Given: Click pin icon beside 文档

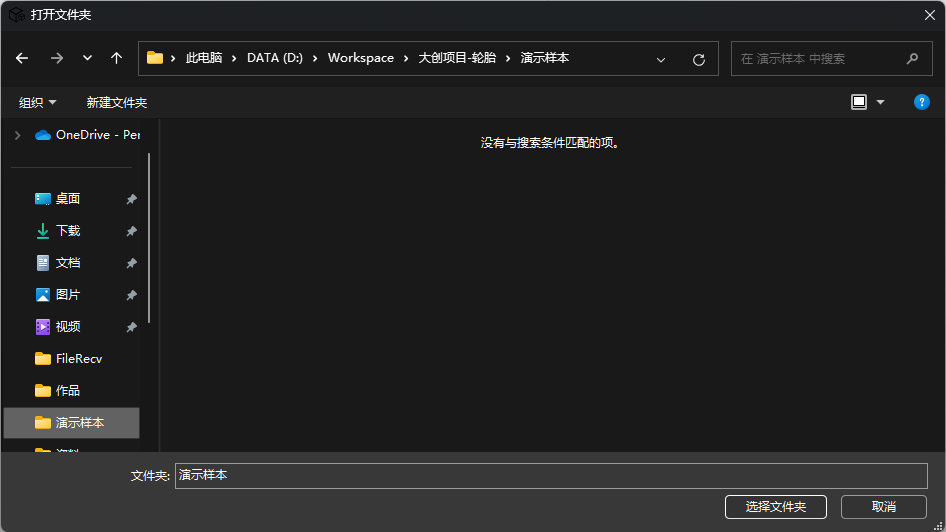Looking at the screenshot, I should click(x=131, y=263).
